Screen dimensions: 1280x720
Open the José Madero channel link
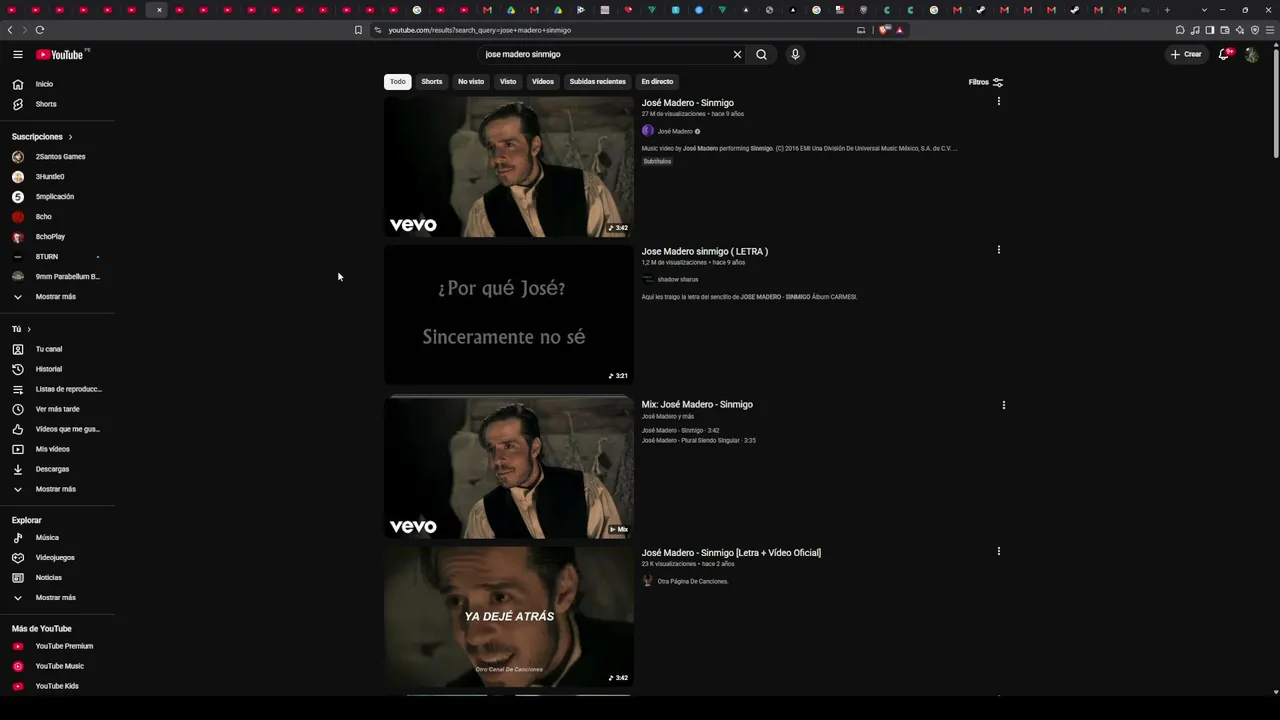[675, 131]
